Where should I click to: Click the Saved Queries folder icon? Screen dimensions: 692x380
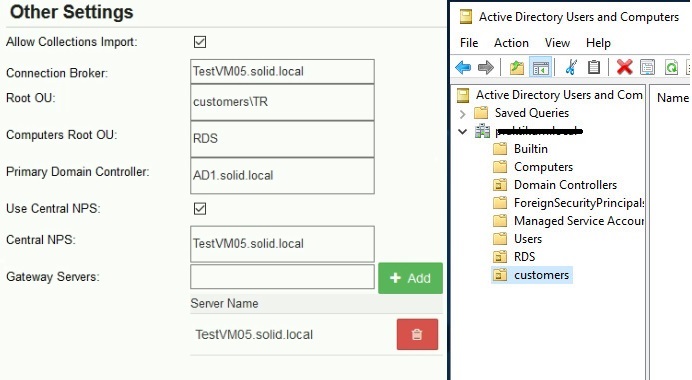click(x=481, y=113)
